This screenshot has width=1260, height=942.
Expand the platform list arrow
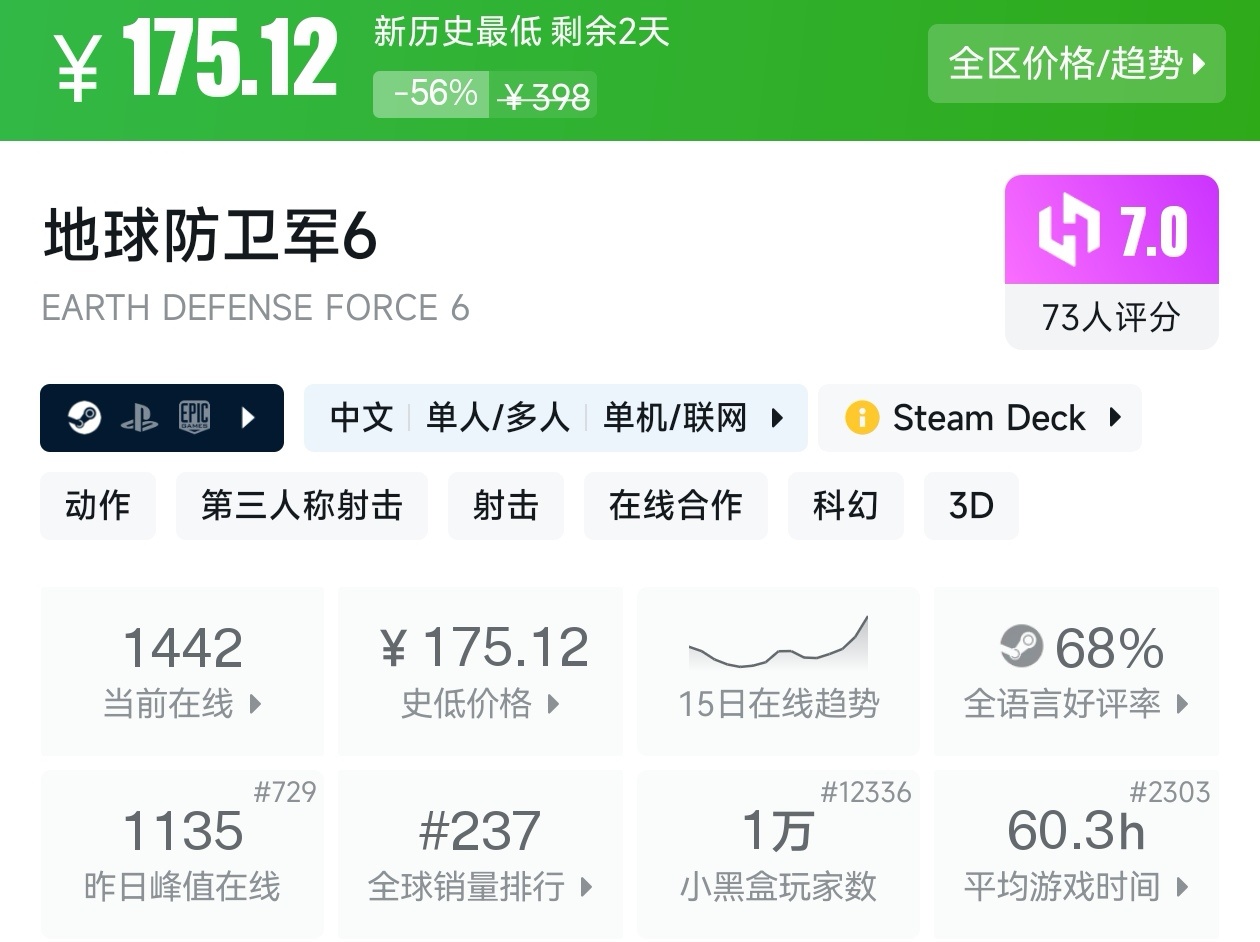click(x=249, y=417)
